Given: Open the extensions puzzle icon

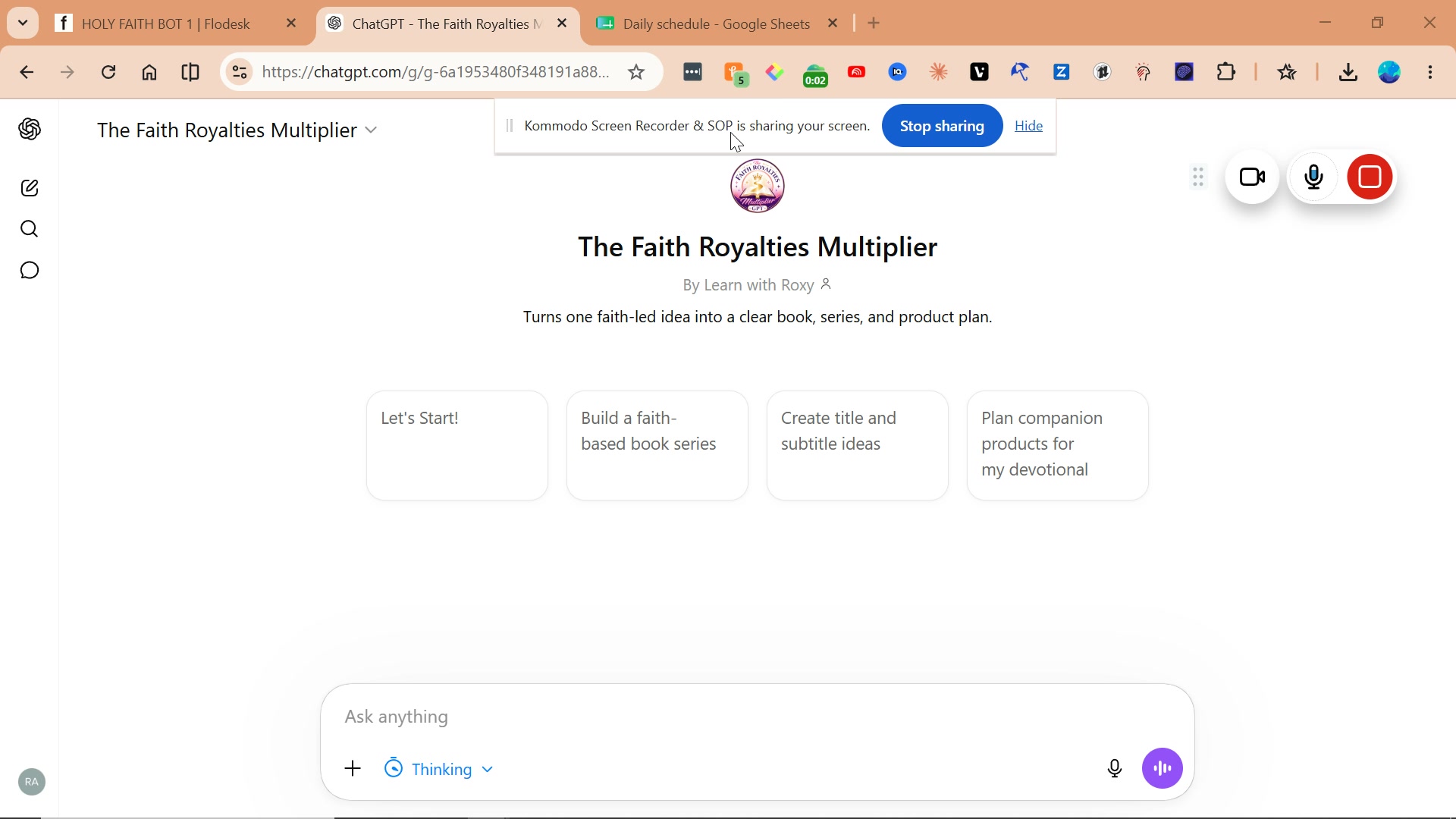Looking at the screenshot, I should tap(1227, 73).
